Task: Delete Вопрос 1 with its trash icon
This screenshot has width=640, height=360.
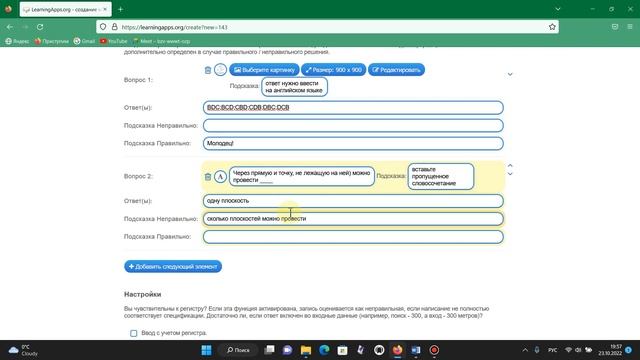Action: tap(208, 70)
